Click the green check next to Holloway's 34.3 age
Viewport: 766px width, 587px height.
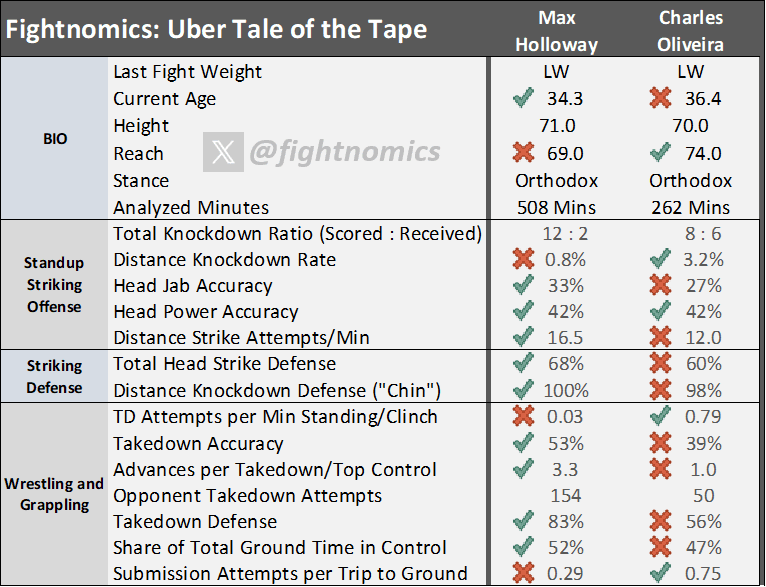pos(521,99)
